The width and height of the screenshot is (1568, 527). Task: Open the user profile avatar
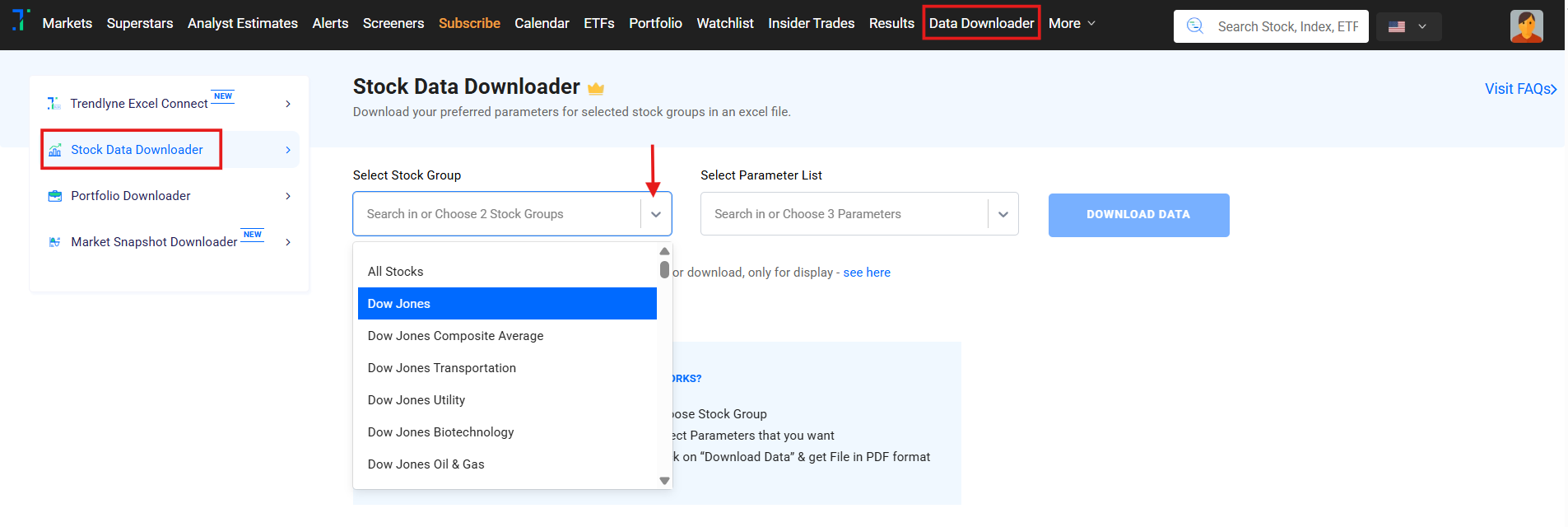[x=1527, y=26]
